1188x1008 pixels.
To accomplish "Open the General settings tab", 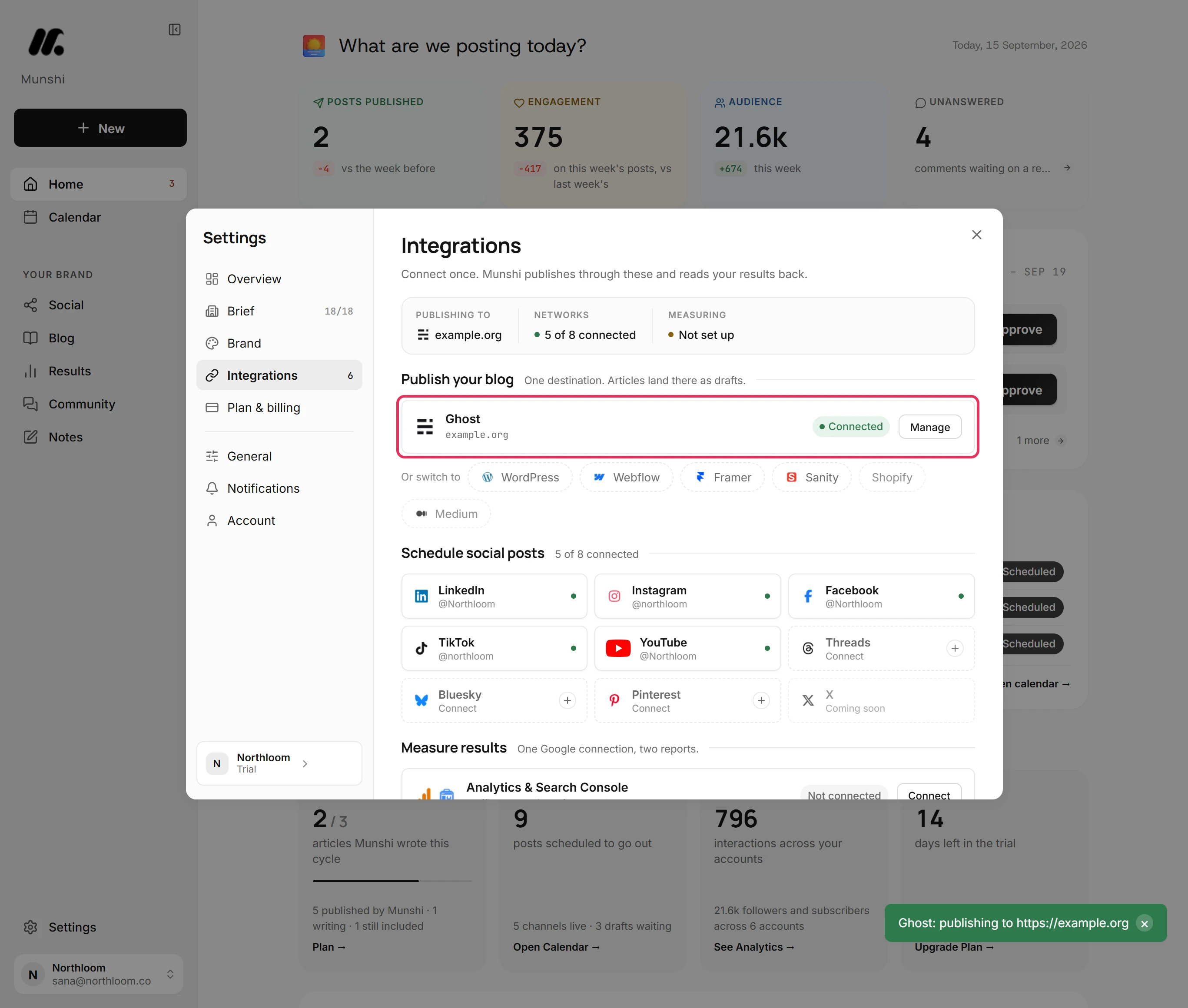I will (x=279, y=457).
